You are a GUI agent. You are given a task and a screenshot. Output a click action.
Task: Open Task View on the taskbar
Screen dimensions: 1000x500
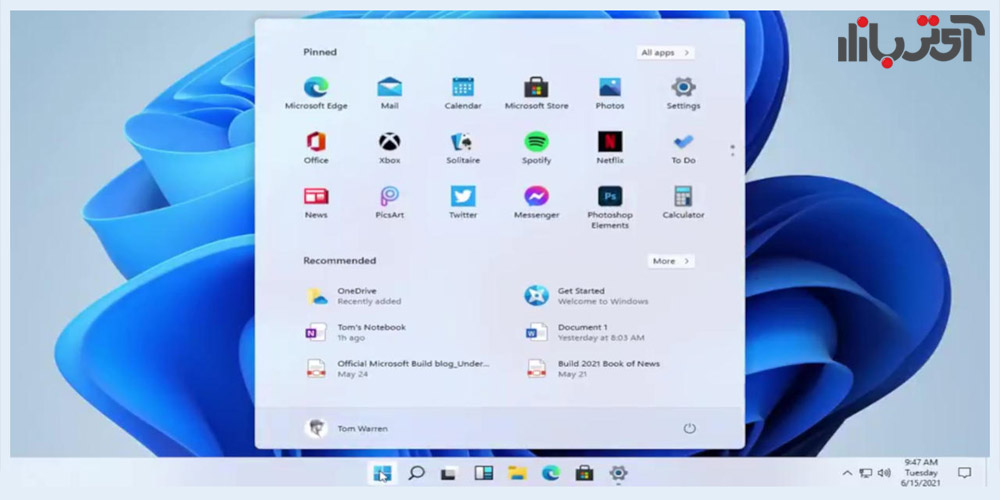449,473
